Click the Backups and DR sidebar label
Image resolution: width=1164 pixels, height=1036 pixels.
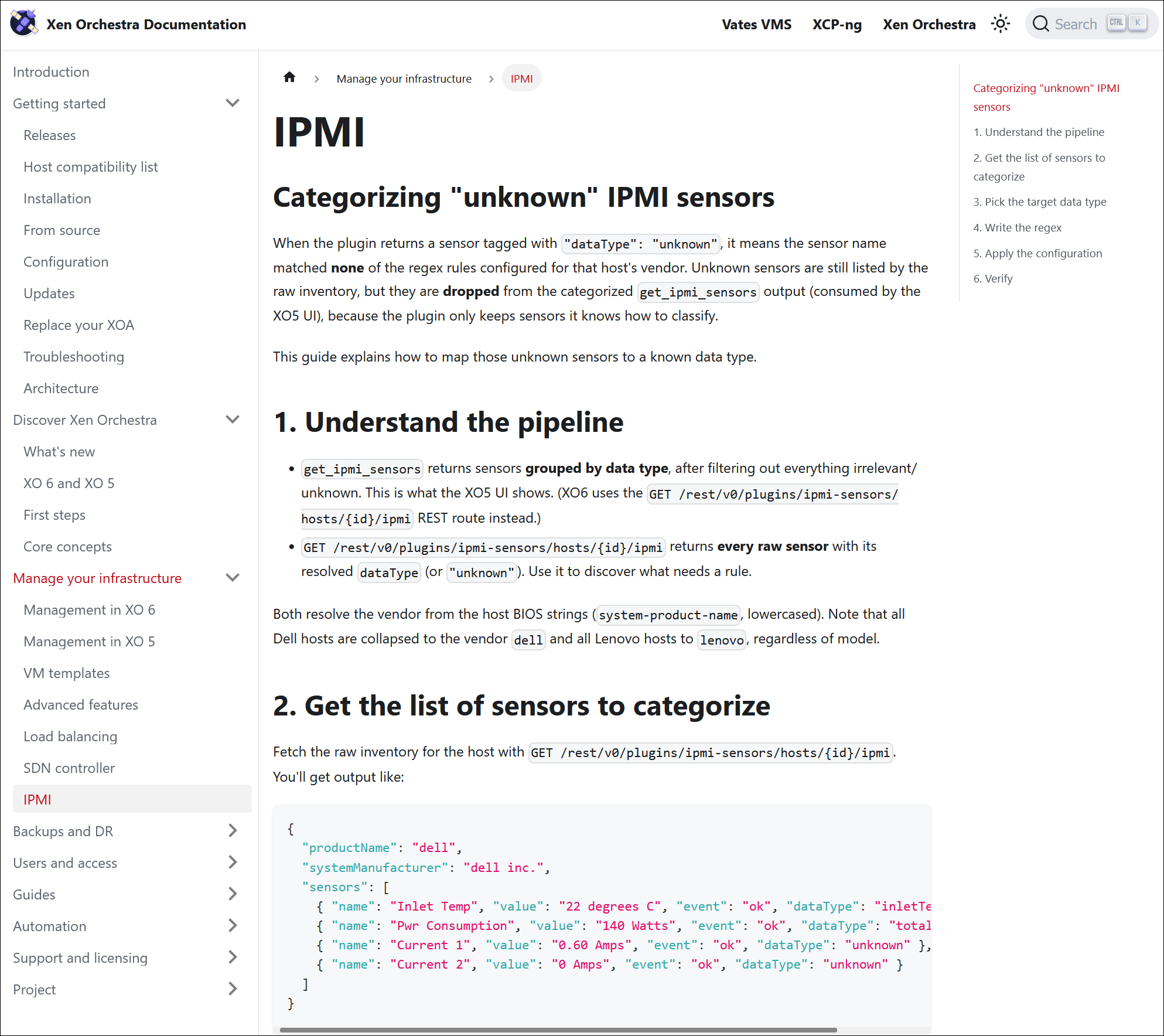(63, 831)
